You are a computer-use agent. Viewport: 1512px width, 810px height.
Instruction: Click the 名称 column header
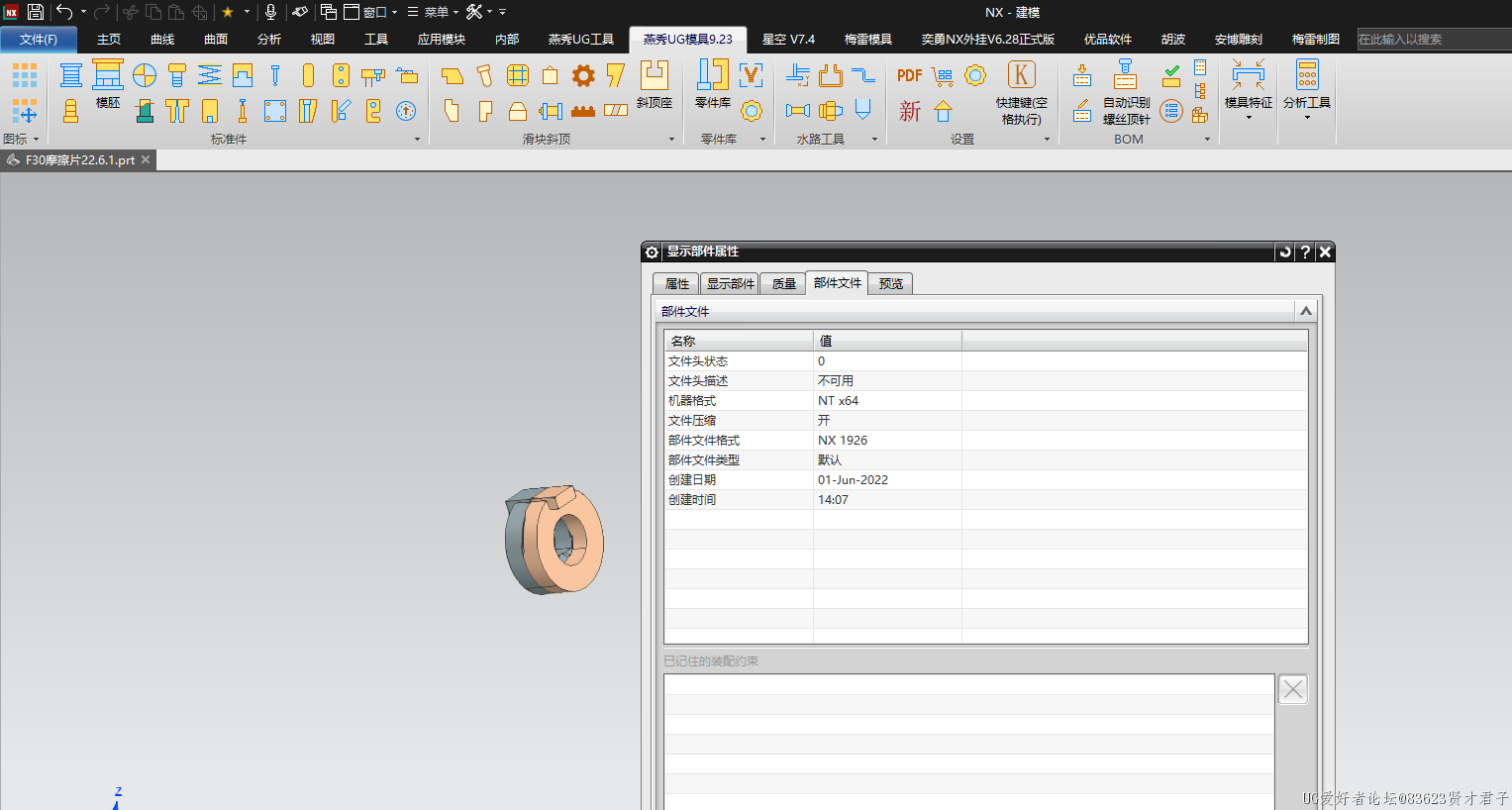[x=739, y=341]
